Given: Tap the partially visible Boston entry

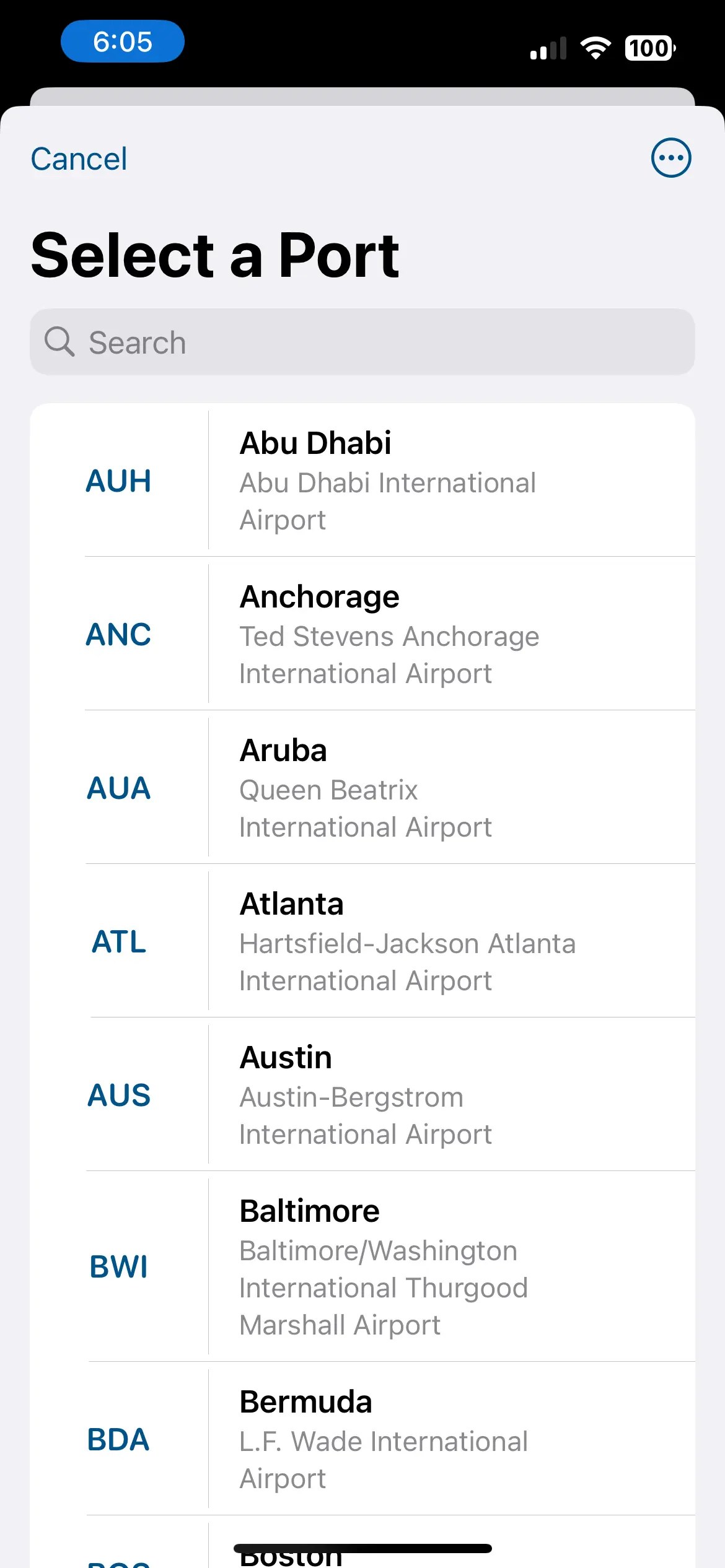Looking at the screenshot, I should click(x=362, y=1542).
